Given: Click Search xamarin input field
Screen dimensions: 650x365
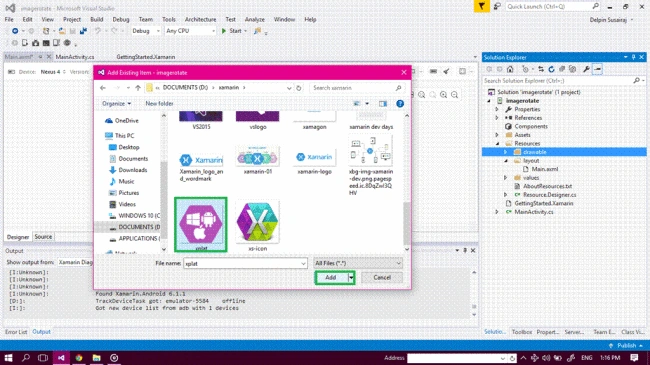Looking at the screenshot, I should [357, 88].
